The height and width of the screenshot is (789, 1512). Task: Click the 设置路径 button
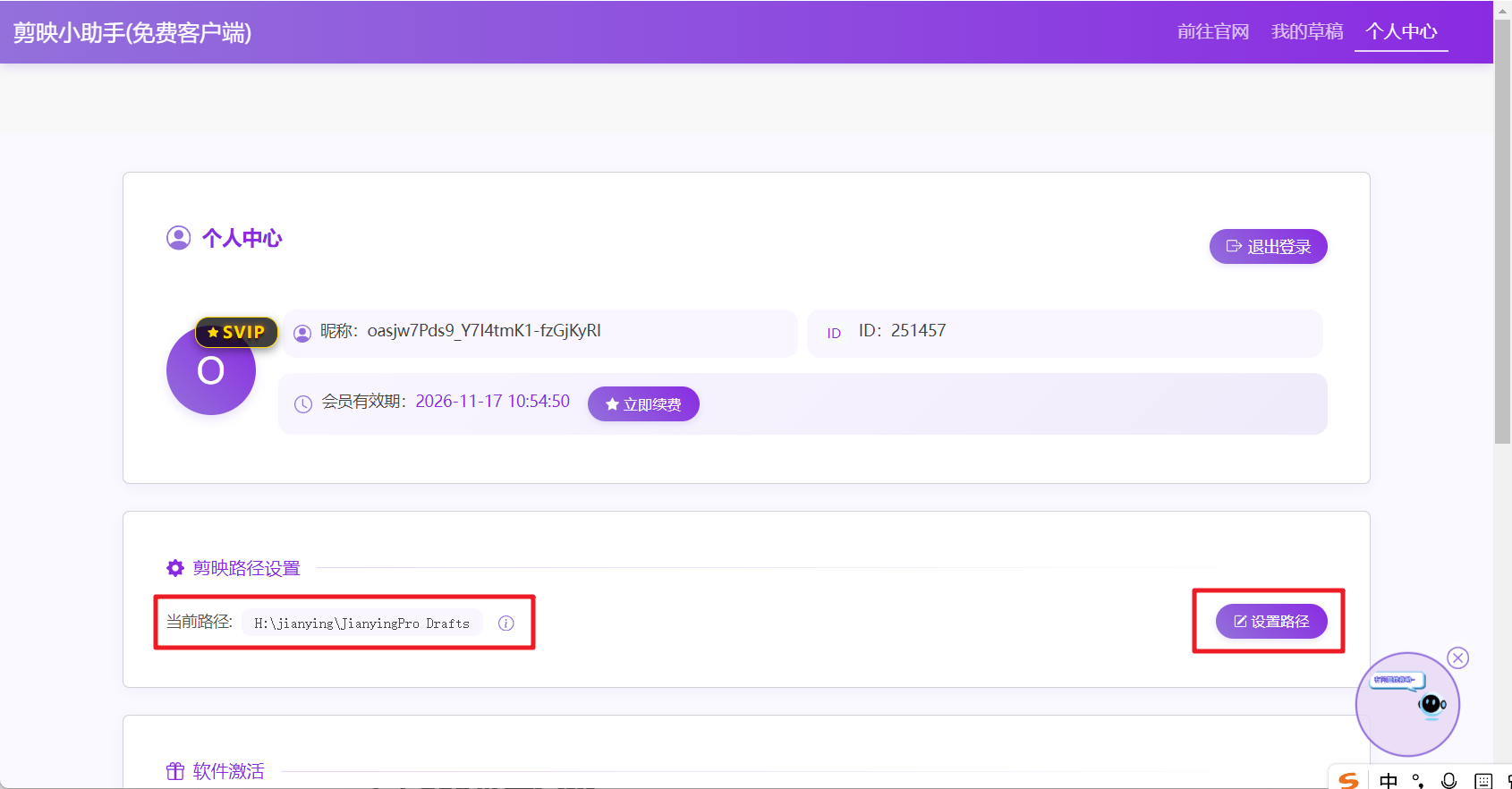(x=1270, y=622)
